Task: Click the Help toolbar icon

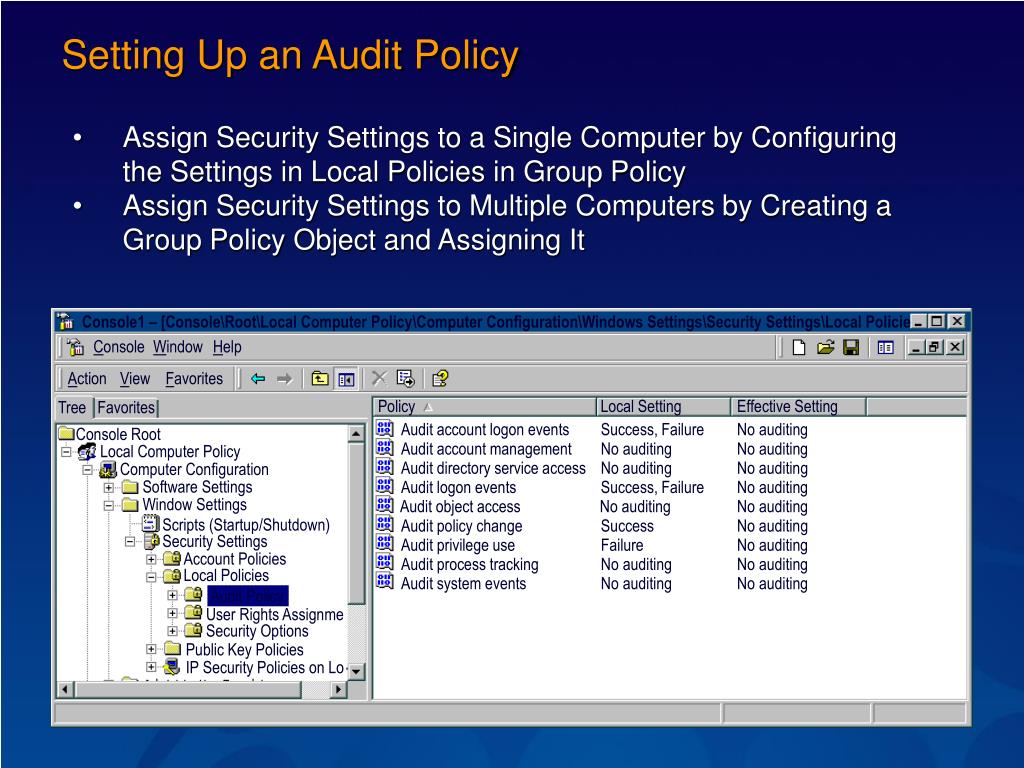Action: click(440, 379)
